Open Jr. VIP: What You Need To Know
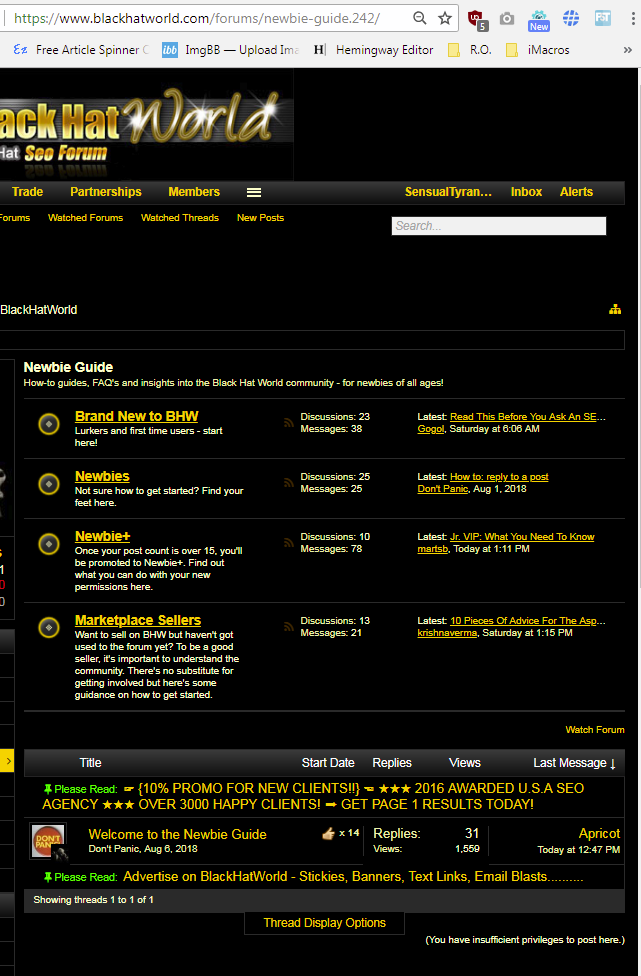This screenshot has width=641, height=976. (x=522, y=537)
